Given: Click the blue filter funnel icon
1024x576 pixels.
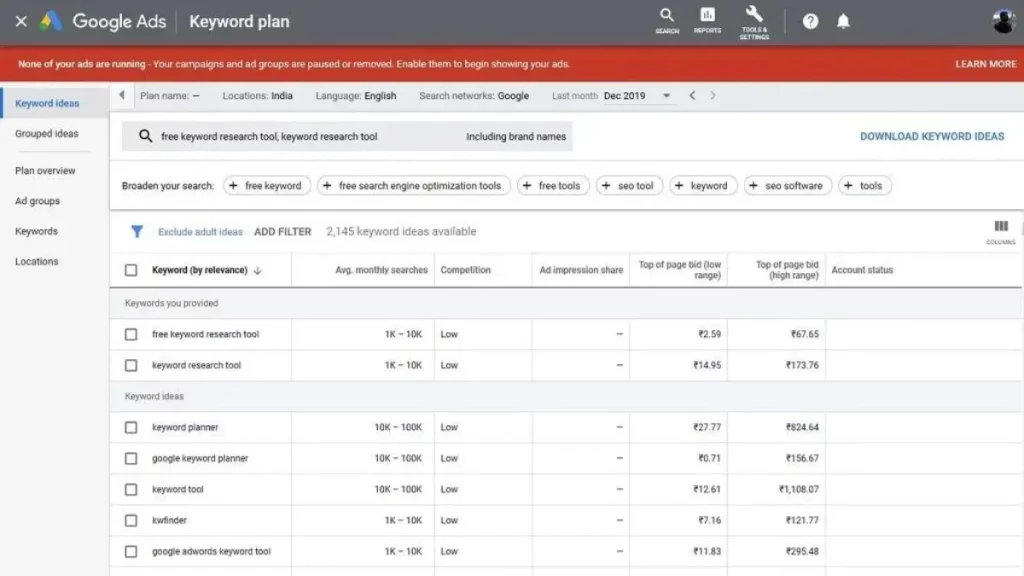Looking at the screenshot, I should tap(136, 231).
